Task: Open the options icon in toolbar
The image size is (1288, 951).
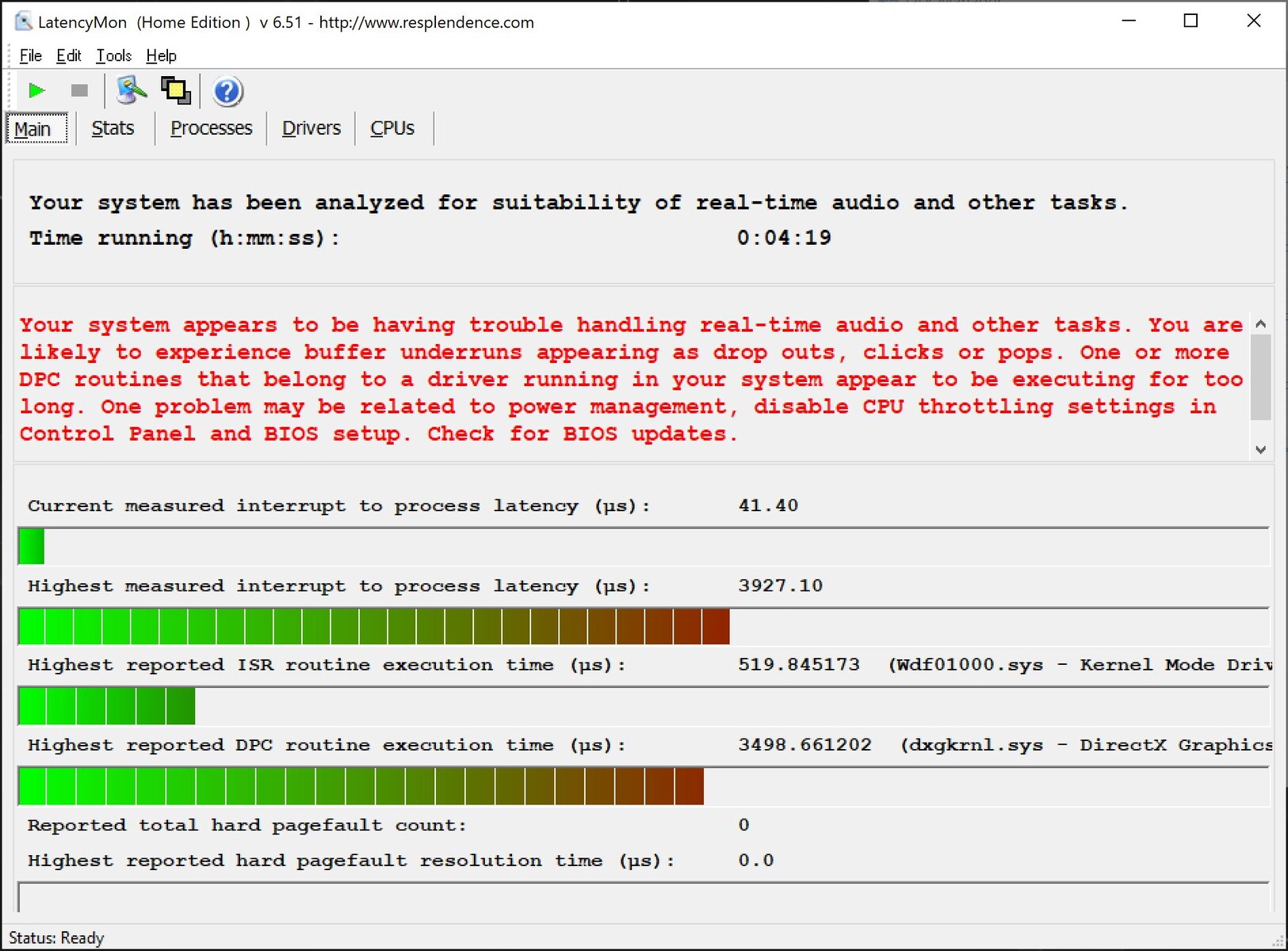Action: (x=131, y=91)
